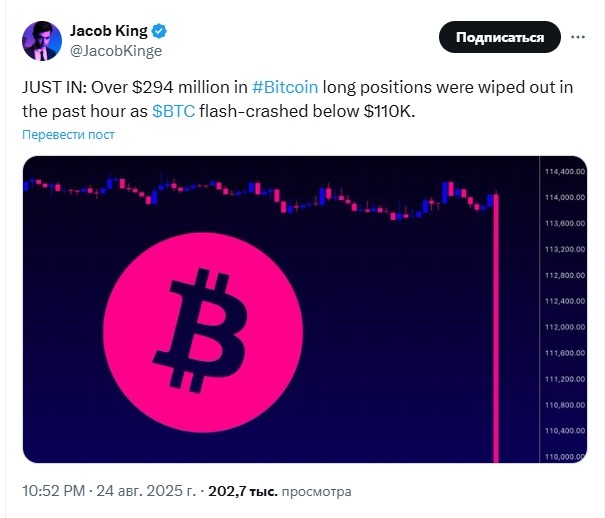605x518 pixels.
Task: Click the long red crash candle
Action: [496, 330]
